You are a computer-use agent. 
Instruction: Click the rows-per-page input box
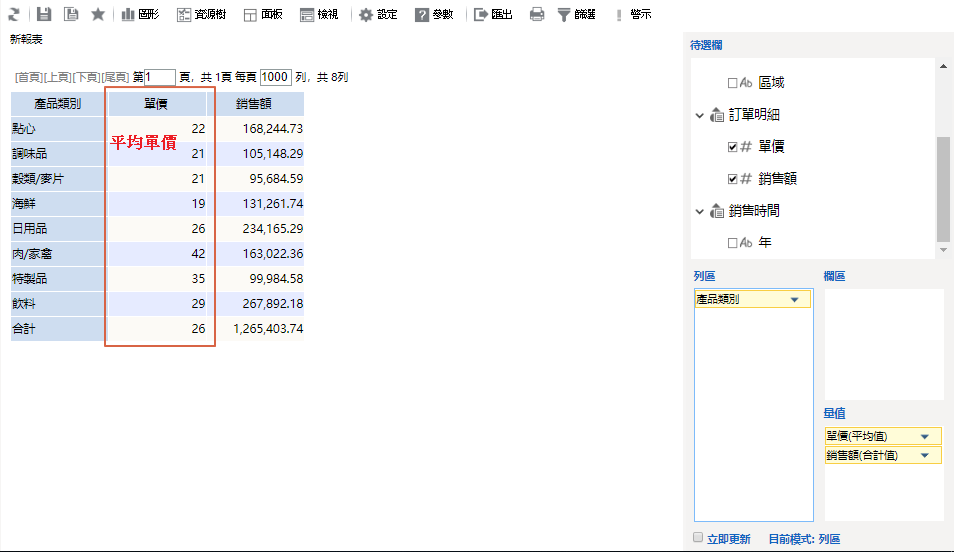point(276,77)
